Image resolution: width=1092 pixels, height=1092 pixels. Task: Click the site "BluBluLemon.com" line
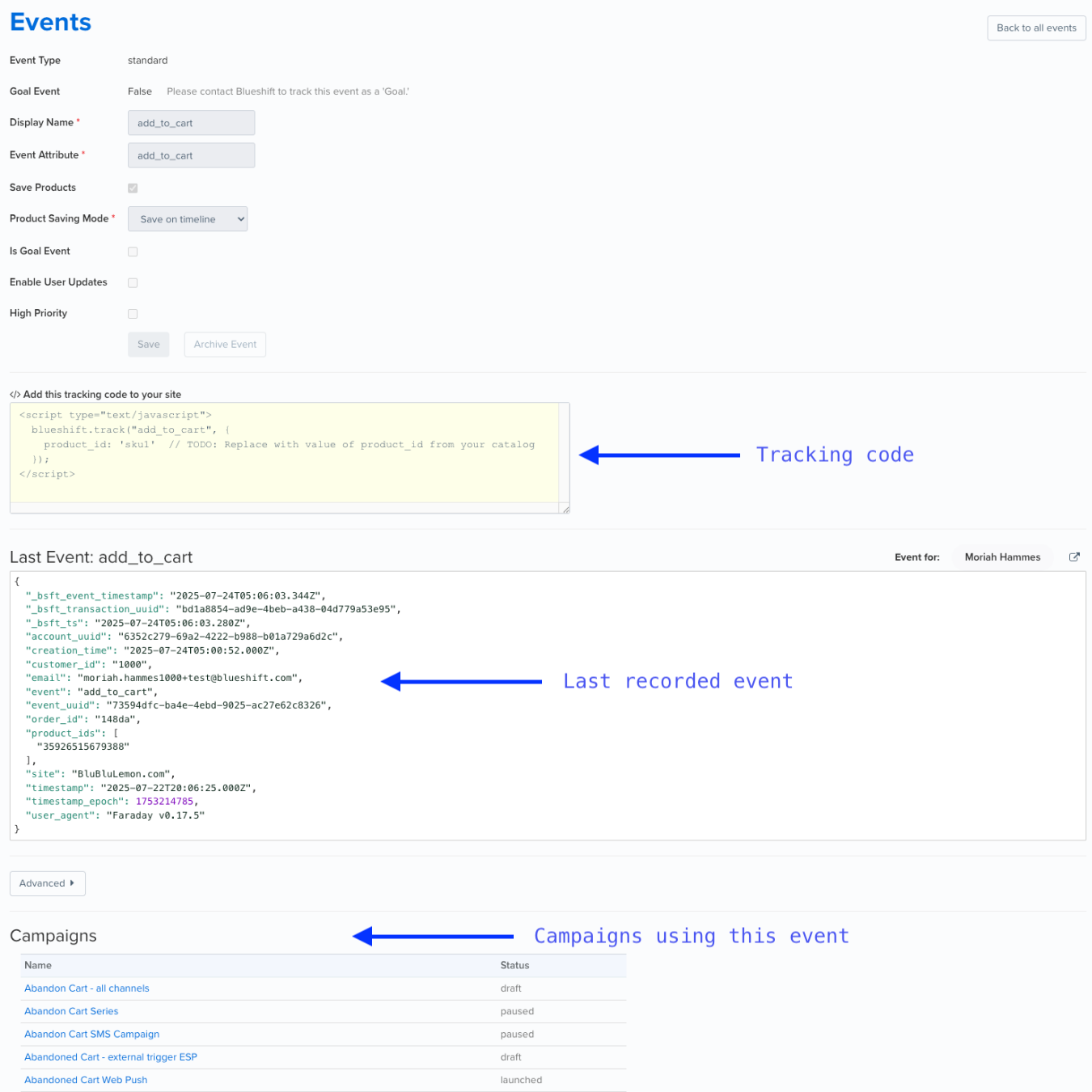coord(100,774)
